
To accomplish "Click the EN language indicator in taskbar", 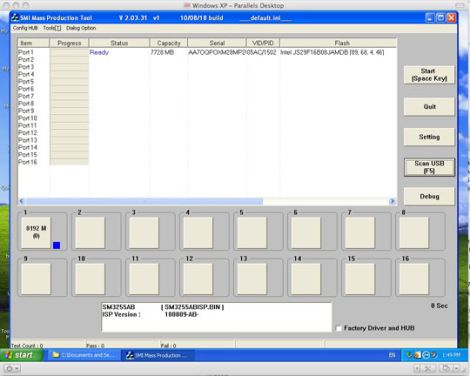I will [x=392, y=355].
